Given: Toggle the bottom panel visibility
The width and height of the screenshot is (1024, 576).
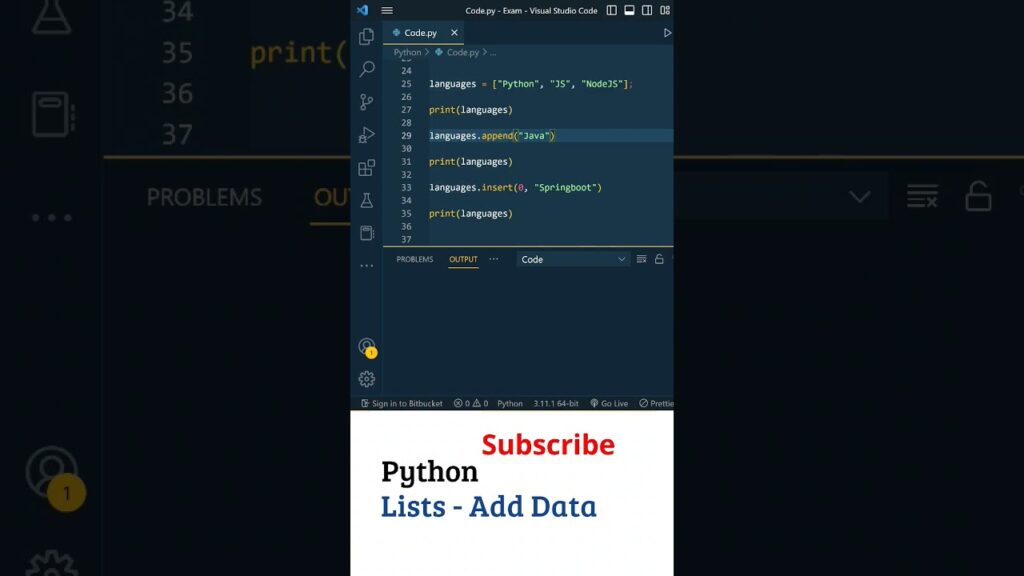Looking at the screenshot, I should (630, 11).
